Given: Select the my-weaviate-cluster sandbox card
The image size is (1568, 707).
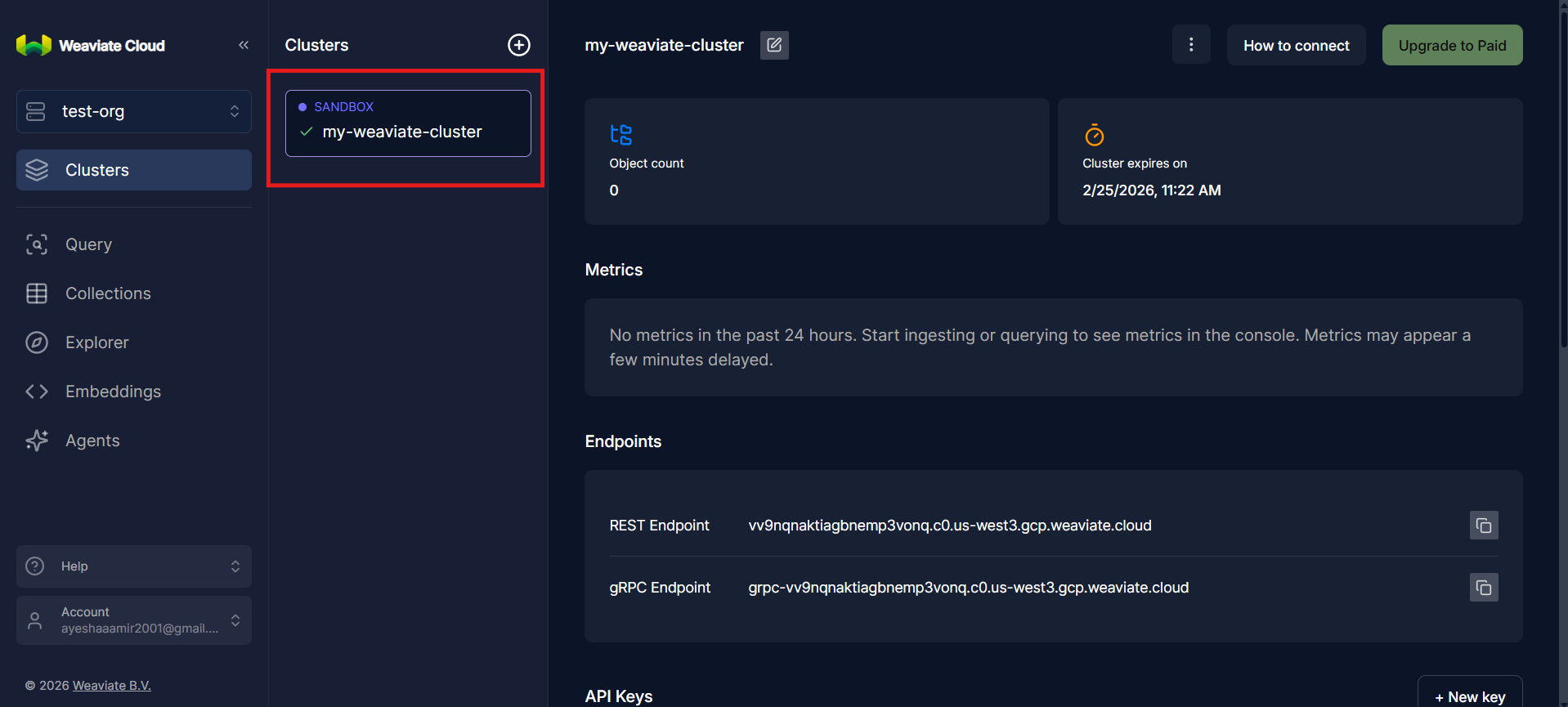Looking at the screenshot, I should click(408, 123).
